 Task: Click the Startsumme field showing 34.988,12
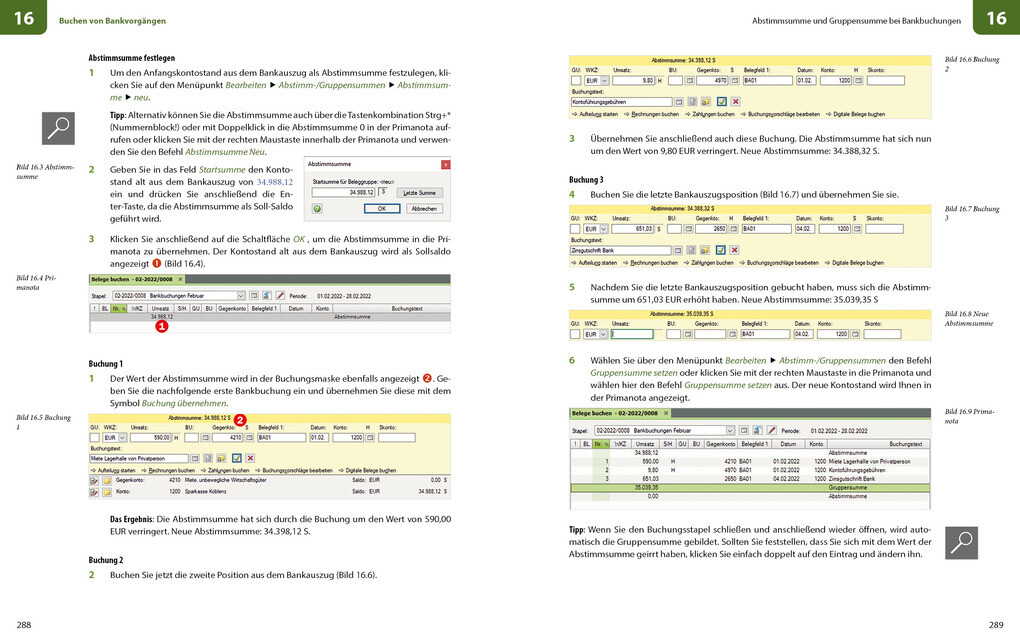(343, 193)
